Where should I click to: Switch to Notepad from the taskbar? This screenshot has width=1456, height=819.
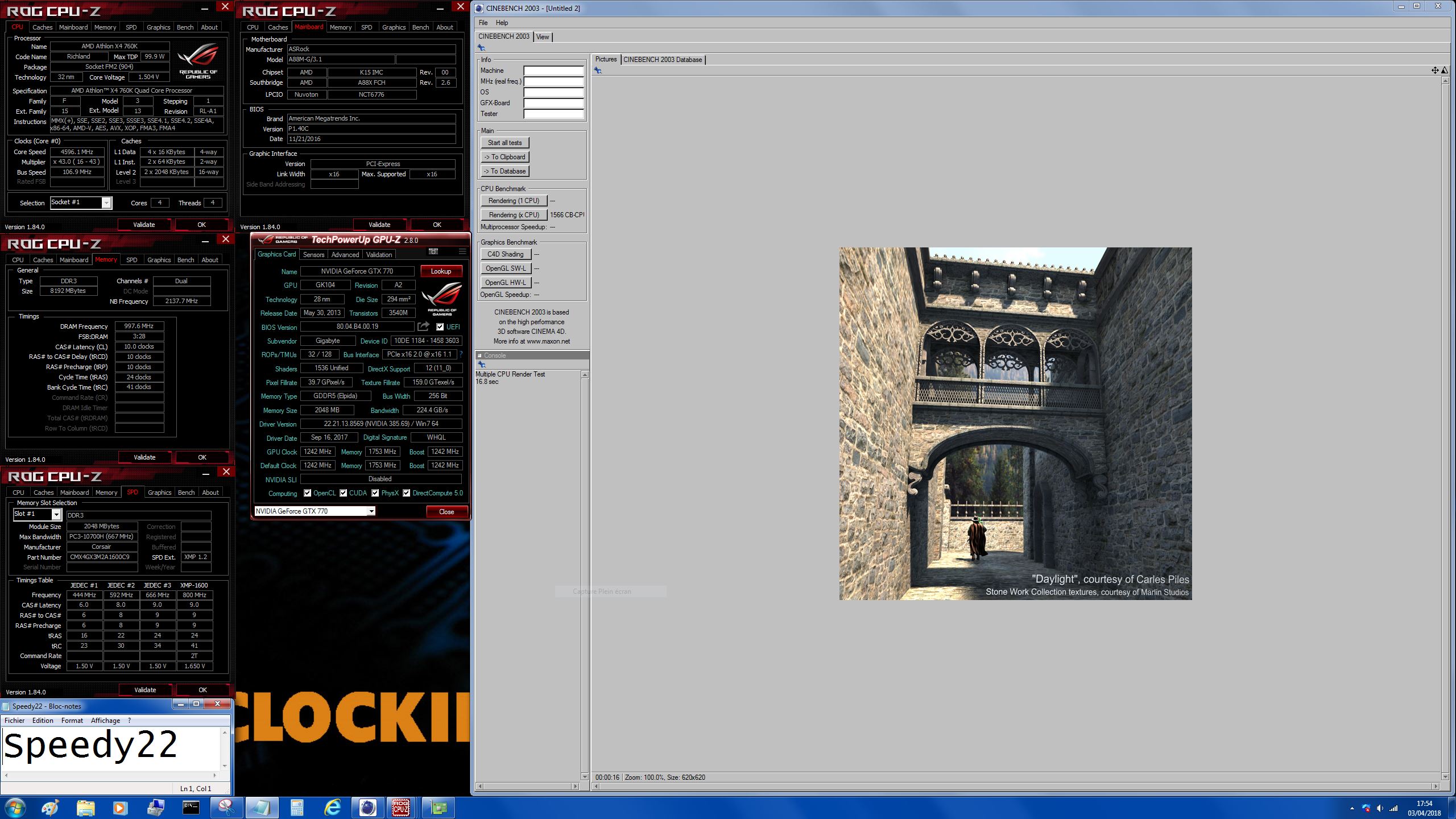[262, 808]
